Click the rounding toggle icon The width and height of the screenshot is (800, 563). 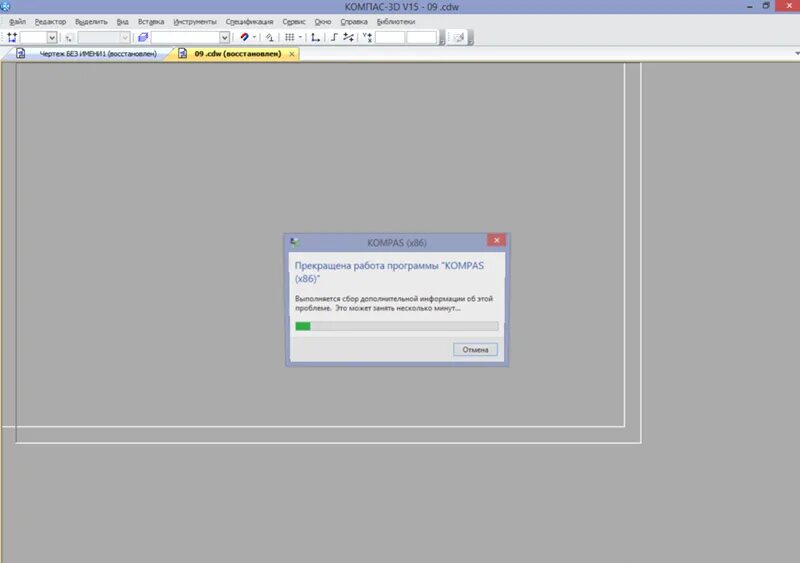click(269, 37)
